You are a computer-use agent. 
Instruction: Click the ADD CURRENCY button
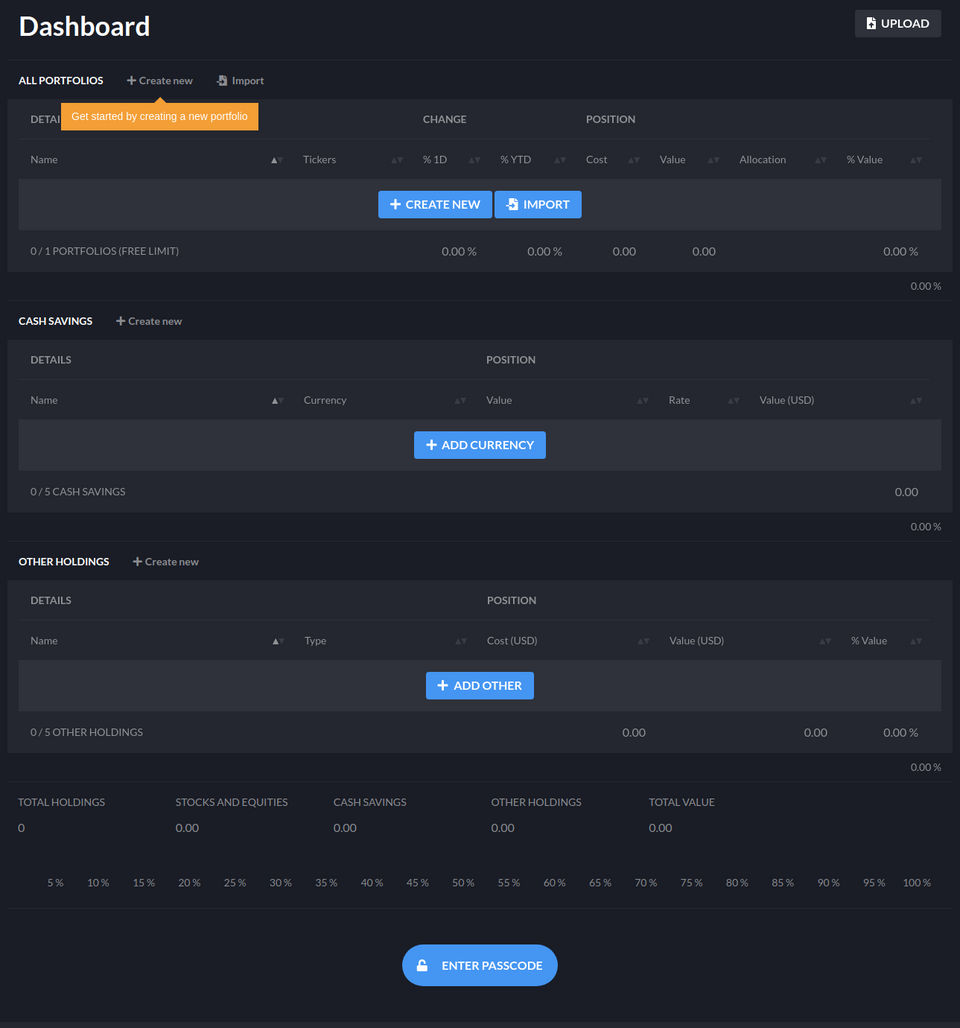pos(479,445)
